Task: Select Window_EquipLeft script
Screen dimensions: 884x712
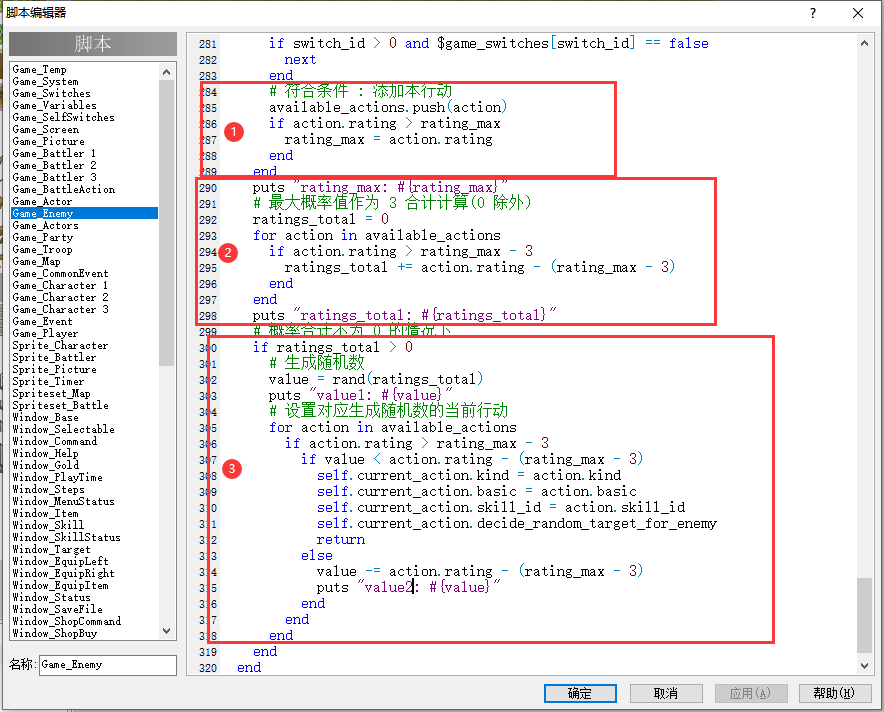Action: point(60,561)
